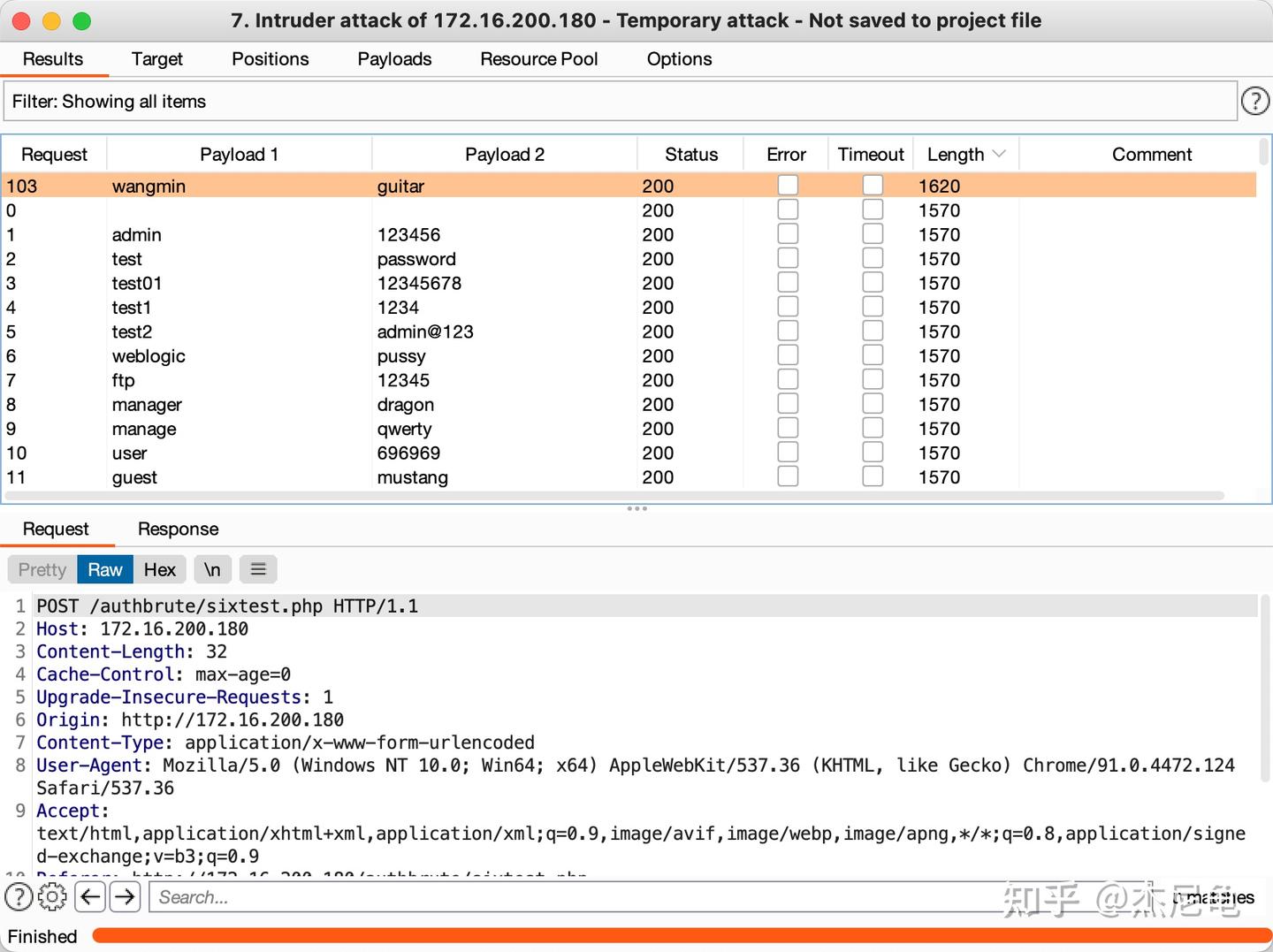Image resolution: width=1273 pixels, height=952 pixels.
Task: Tick Error checkbox in weblogic row
Action: tap(788, 355)
